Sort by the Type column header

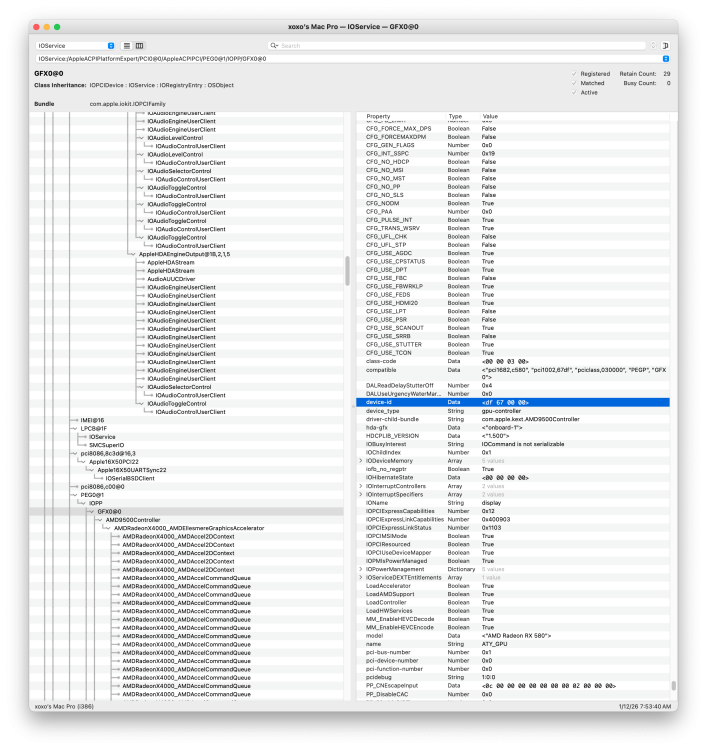pyautogui.click(x=455, y=116)
